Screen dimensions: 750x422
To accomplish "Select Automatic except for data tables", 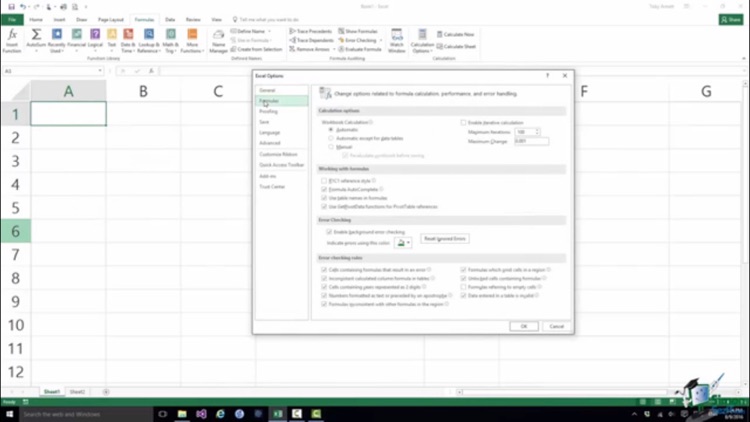I will [331, 138].
